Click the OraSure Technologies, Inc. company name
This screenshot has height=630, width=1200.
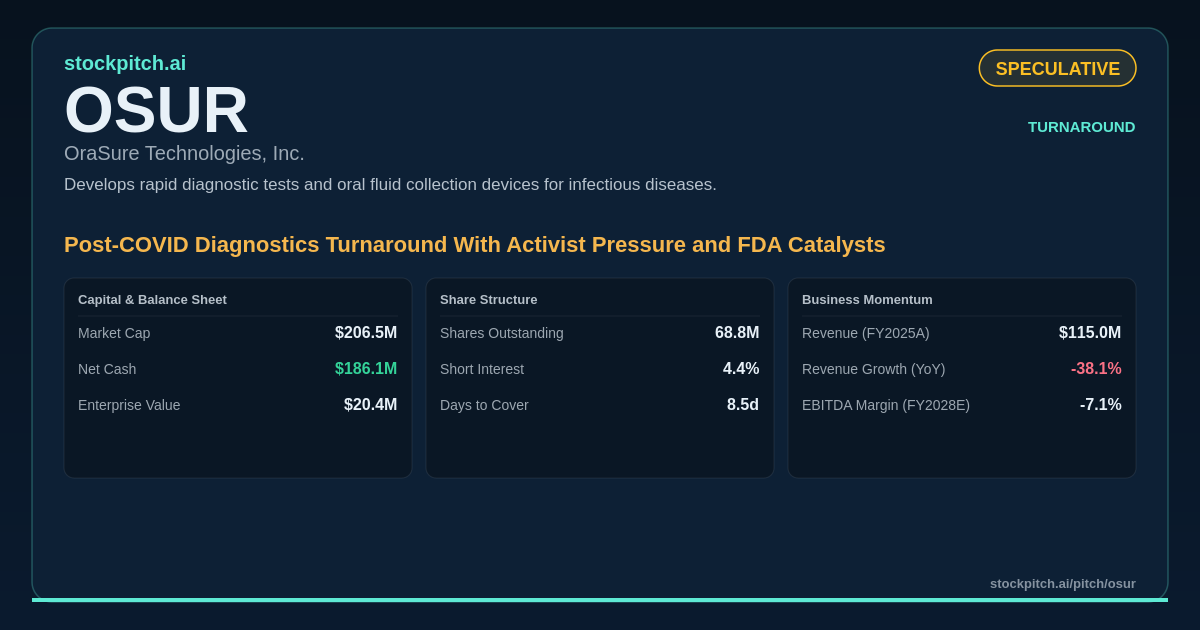click(184, 153)
